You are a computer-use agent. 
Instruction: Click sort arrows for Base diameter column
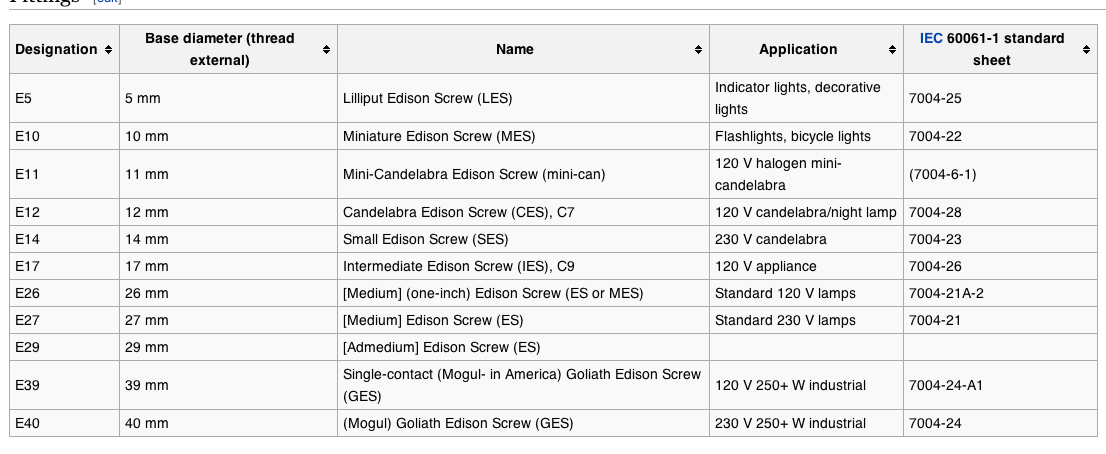[x=326, y=49]
